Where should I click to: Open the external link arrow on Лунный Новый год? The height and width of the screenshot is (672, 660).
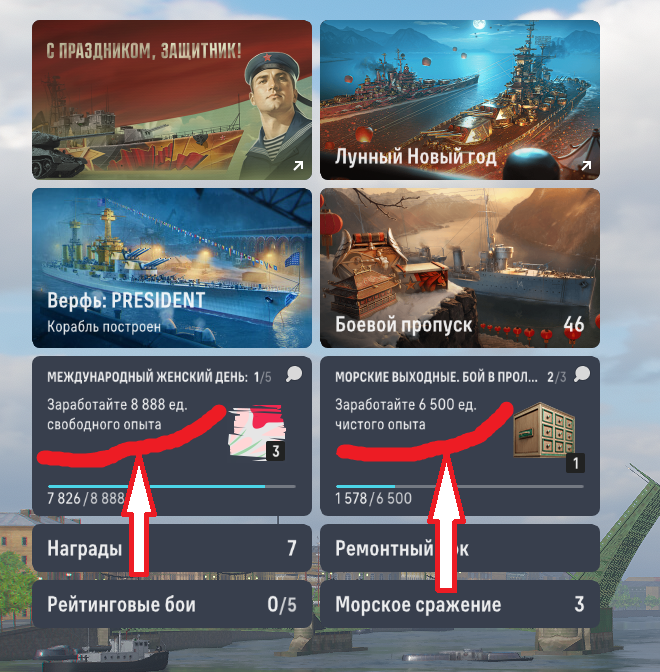(586, 165)
